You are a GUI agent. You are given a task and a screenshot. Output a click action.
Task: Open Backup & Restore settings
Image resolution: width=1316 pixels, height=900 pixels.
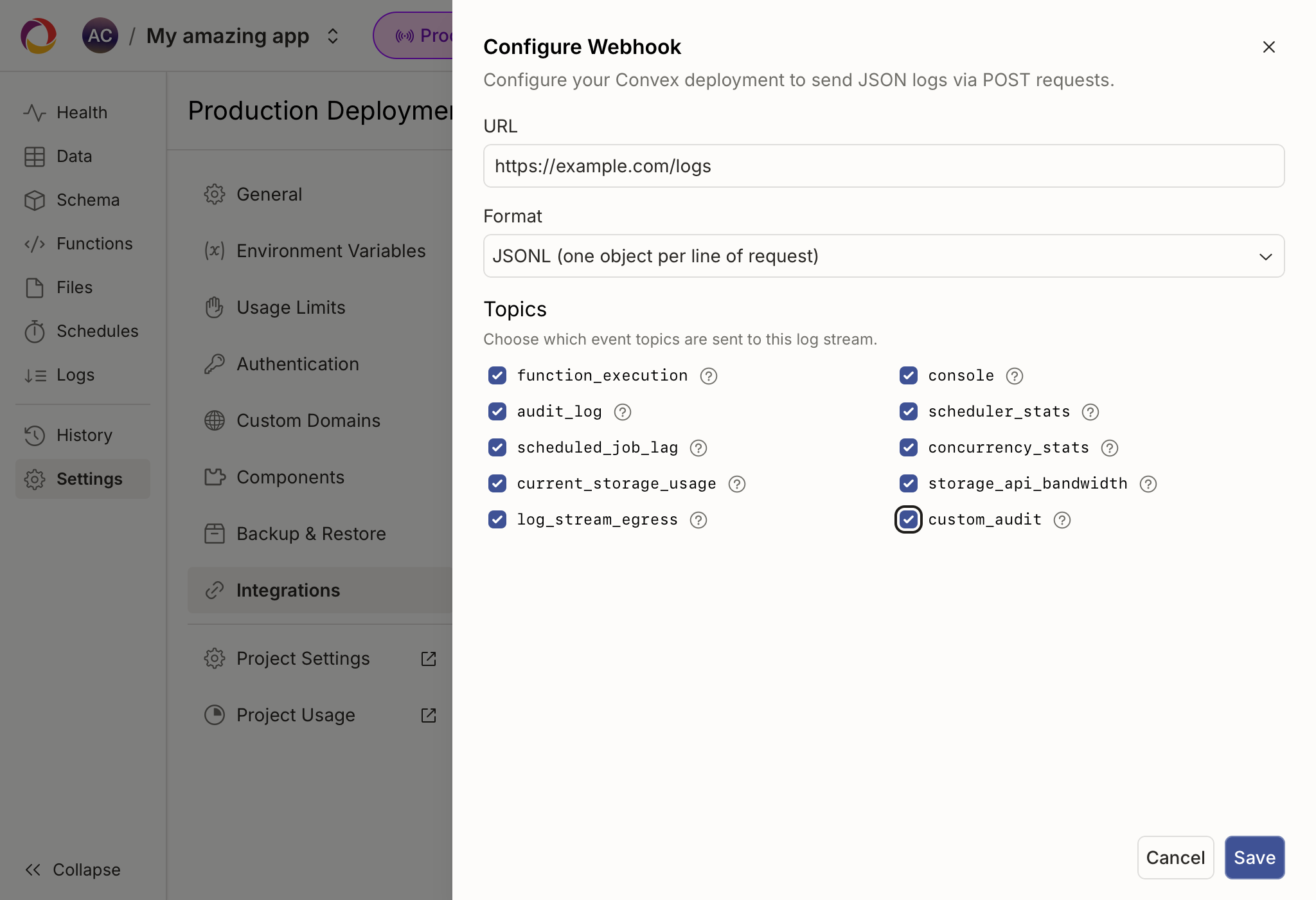click(320, 534)
